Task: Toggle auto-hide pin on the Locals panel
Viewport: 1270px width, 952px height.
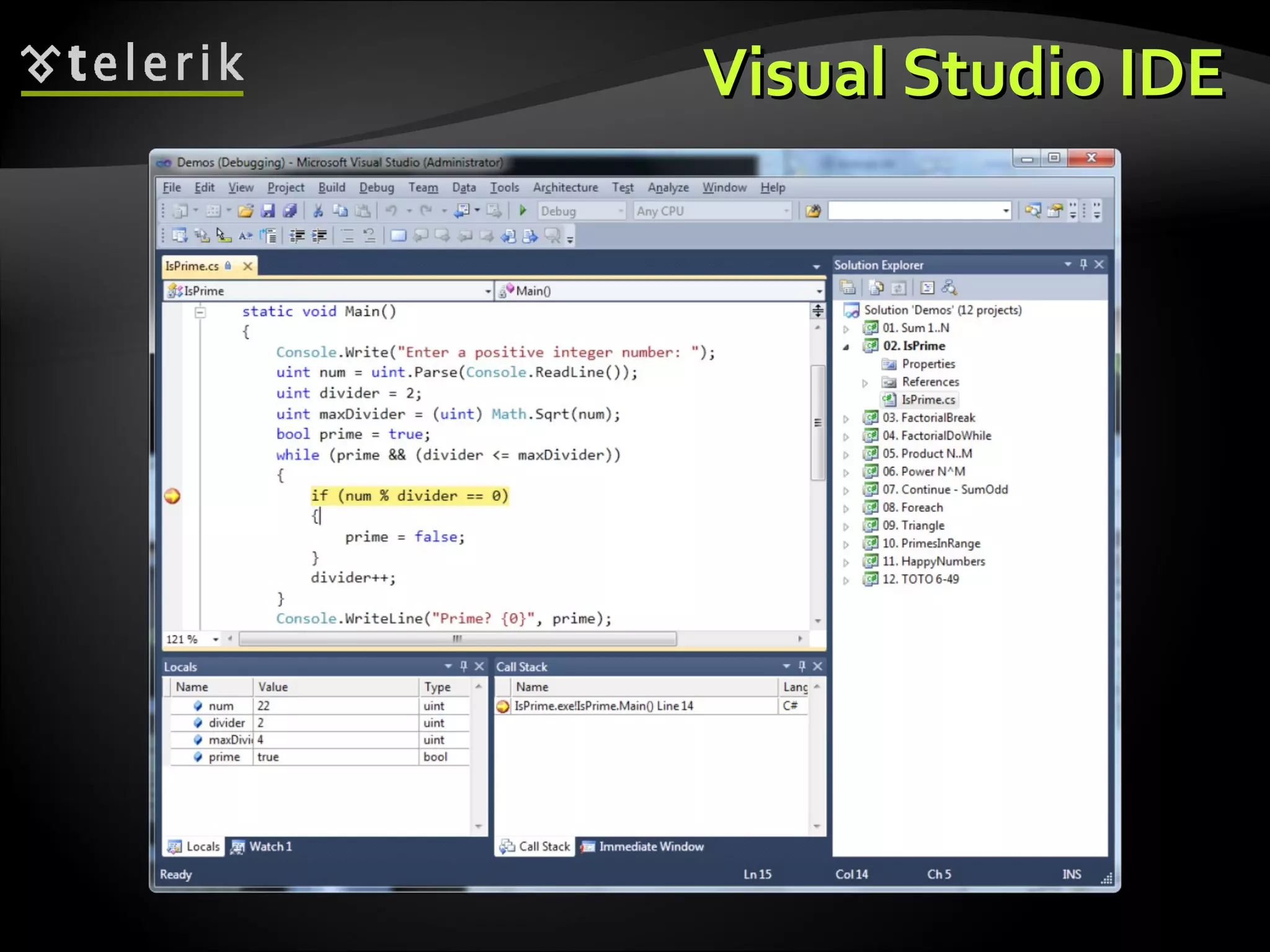Action: coord(463,666)
